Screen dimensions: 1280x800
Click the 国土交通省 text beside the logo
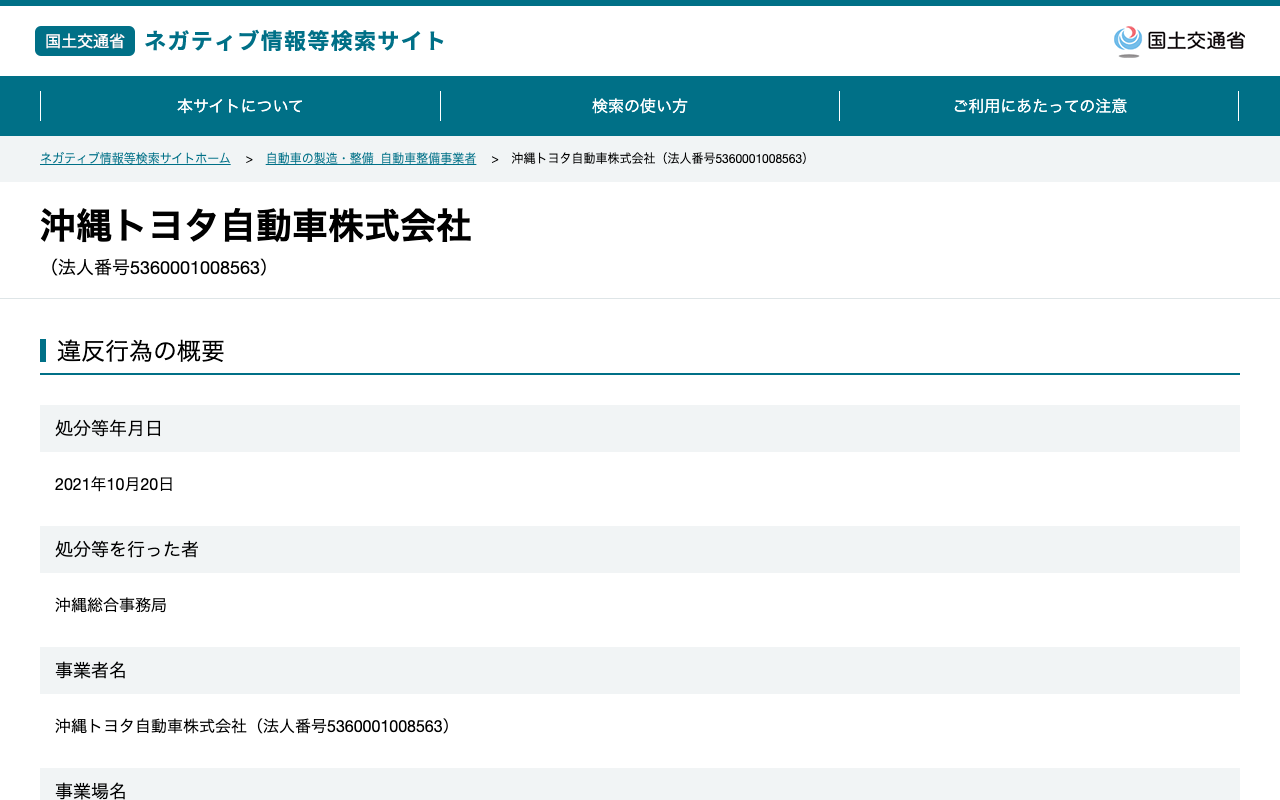[x=1196, y=41]
